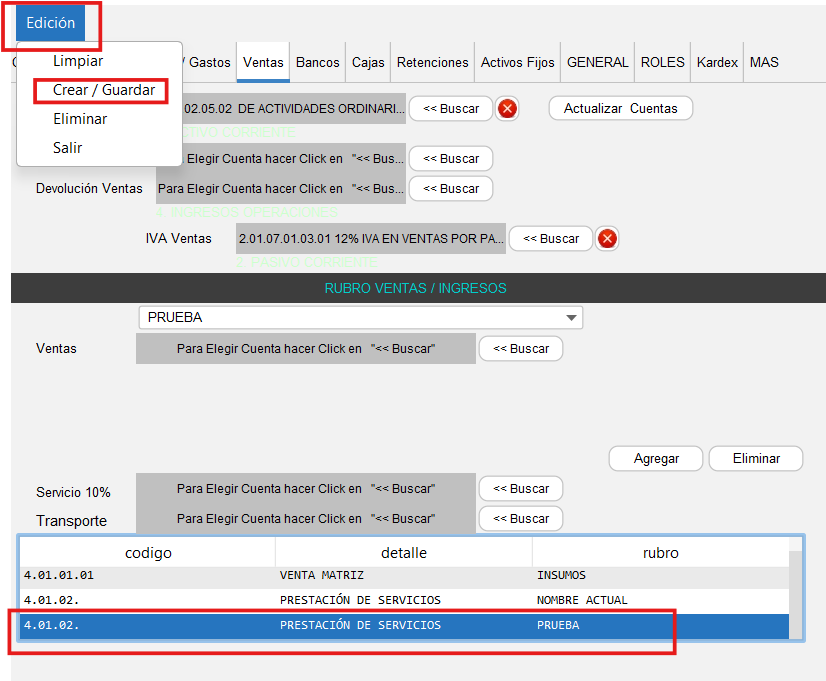This screenshot has width=826, height=681.
Task: Select Limpiar menu option
Action: (x=78, y=61)
